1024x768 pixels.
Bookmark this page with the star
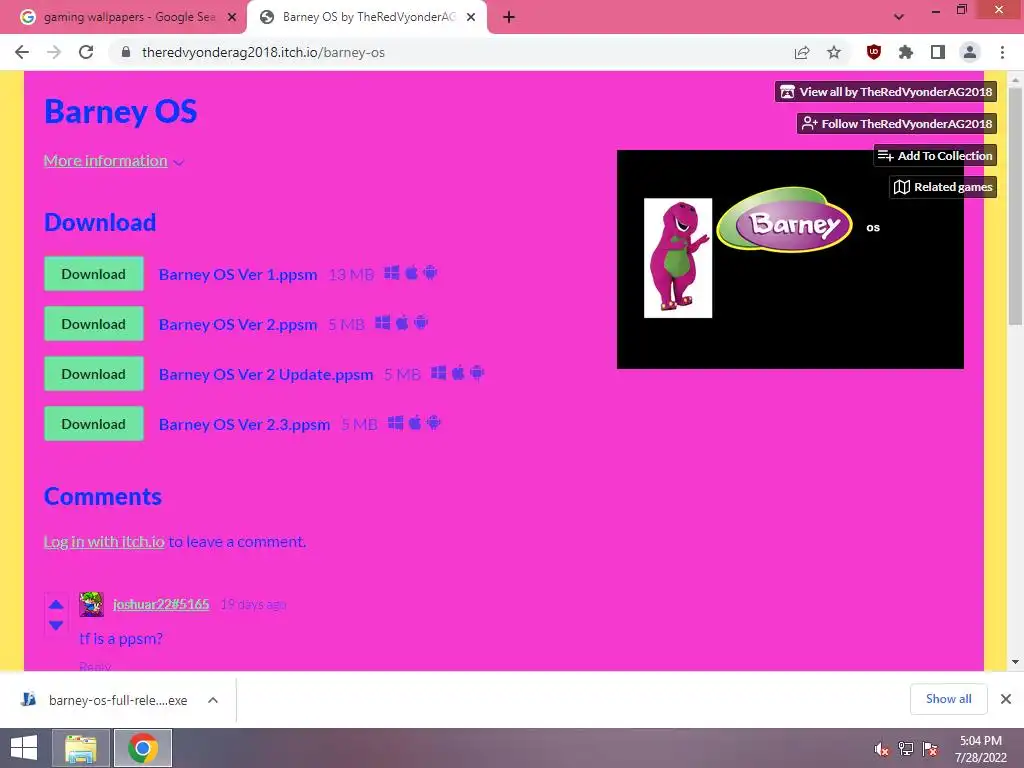coord(834,52)
